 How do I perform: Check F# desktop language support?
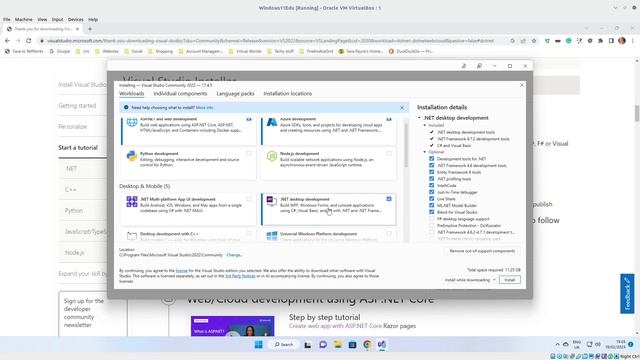pos(431,219)
